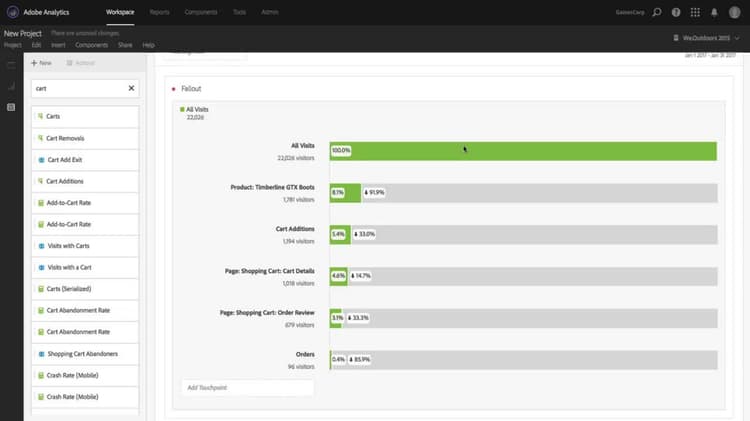
Task: Click the green All Visits segment swatch
Action: pyautogui.click(x=182, y=110)
